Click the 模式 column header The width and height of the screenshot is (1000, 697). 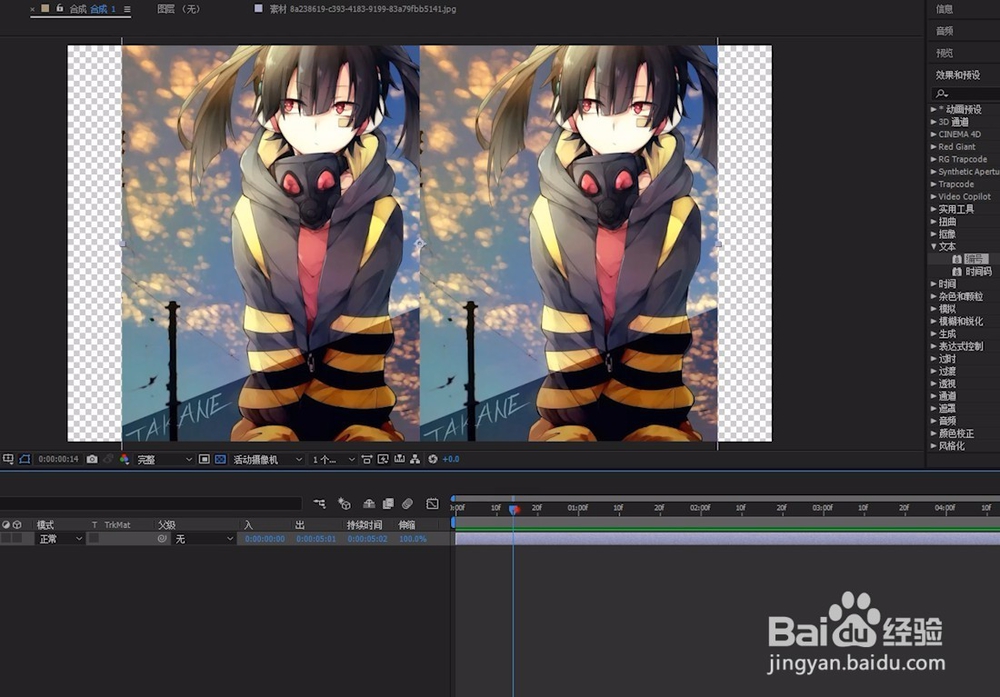45,525
